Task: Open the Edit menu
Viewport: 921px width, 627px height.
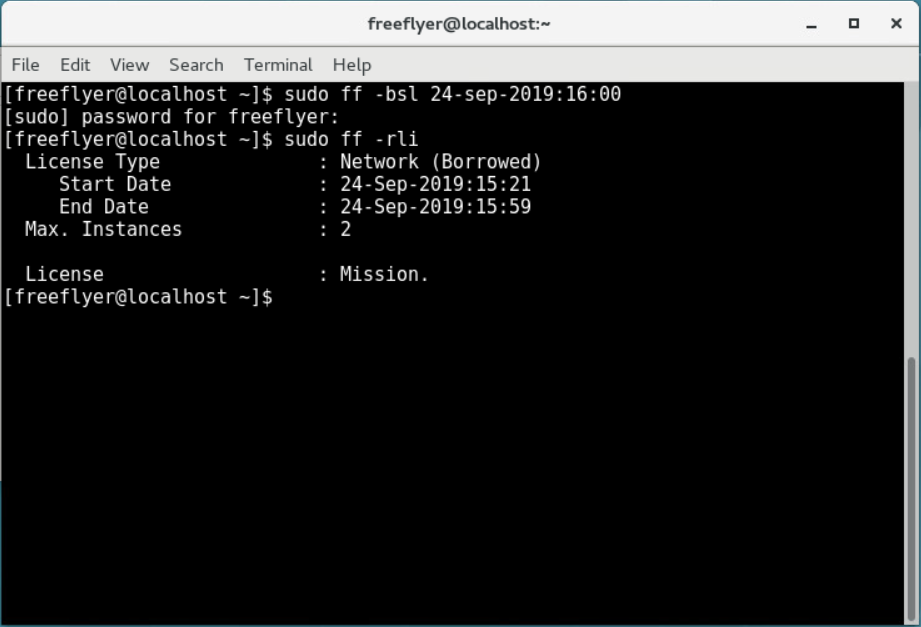Action: click(x=75, y=65)
